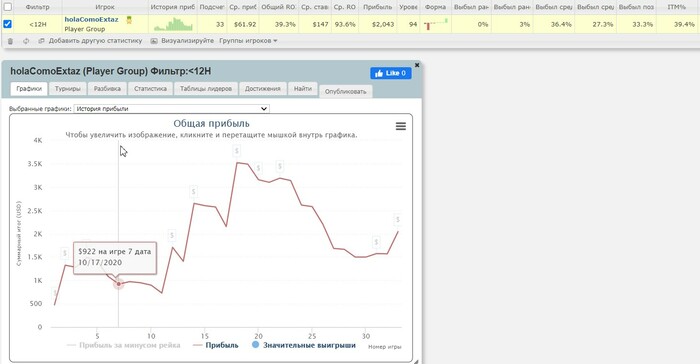Click the refresh arrows icon below table
This screenshot has width=700, height=364.
pos(26,41)
